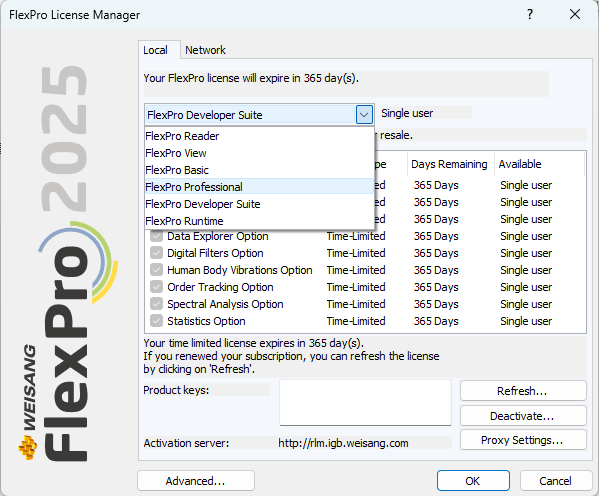This screenshot has height=496, width=599.
Task: Click Time-Limited in the Statistics Option row
Action: coord(356,321)
